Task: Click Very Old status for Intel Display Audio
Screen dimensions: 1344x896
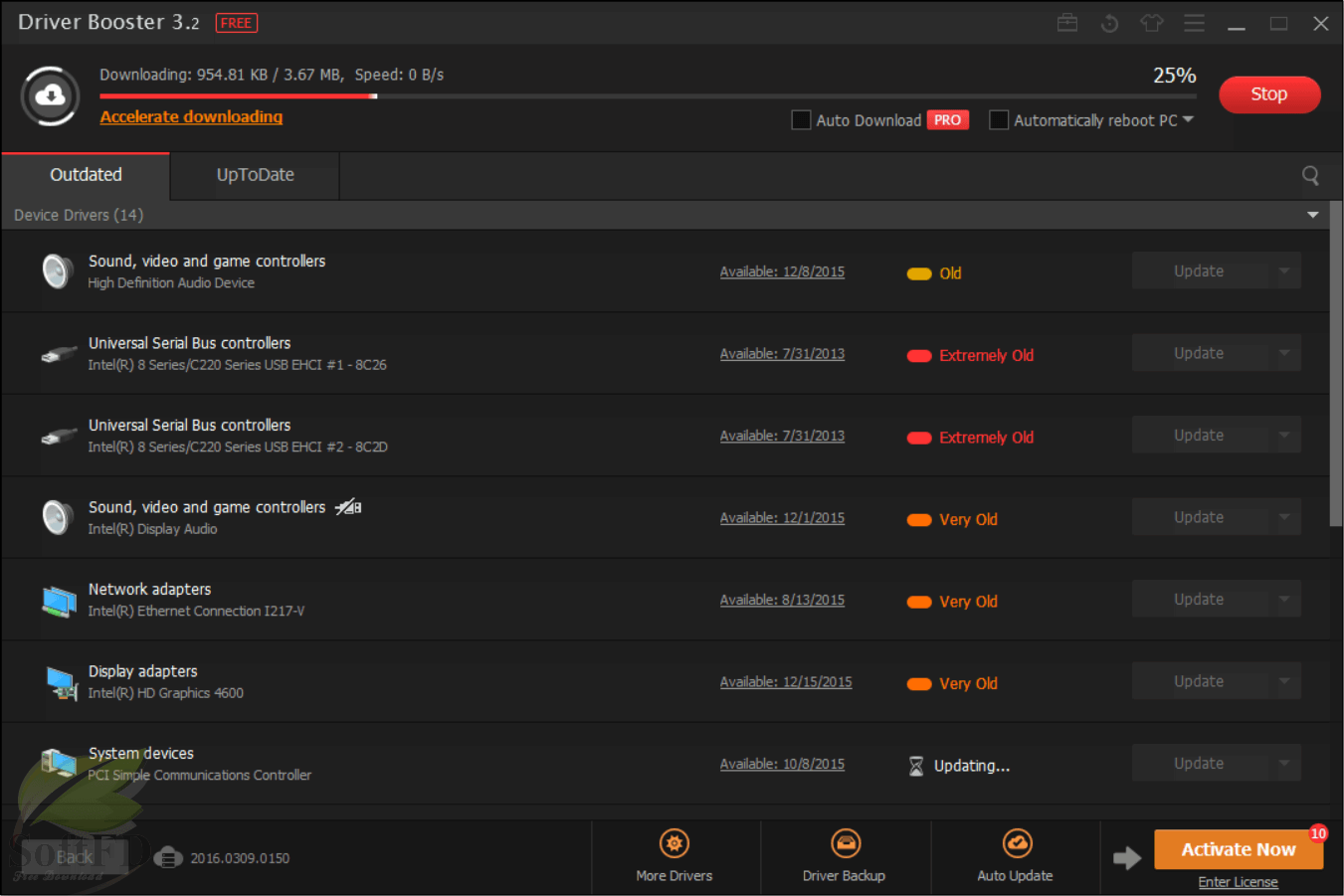Action: coord(952,519)
